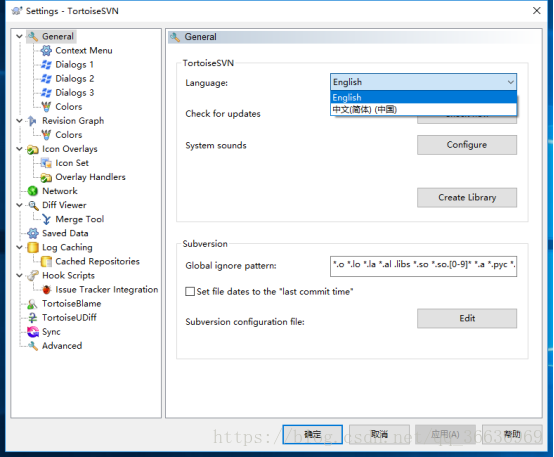Click the Configure system sounds button
Screen dimensions: 554x457
[x=467, y=145]
